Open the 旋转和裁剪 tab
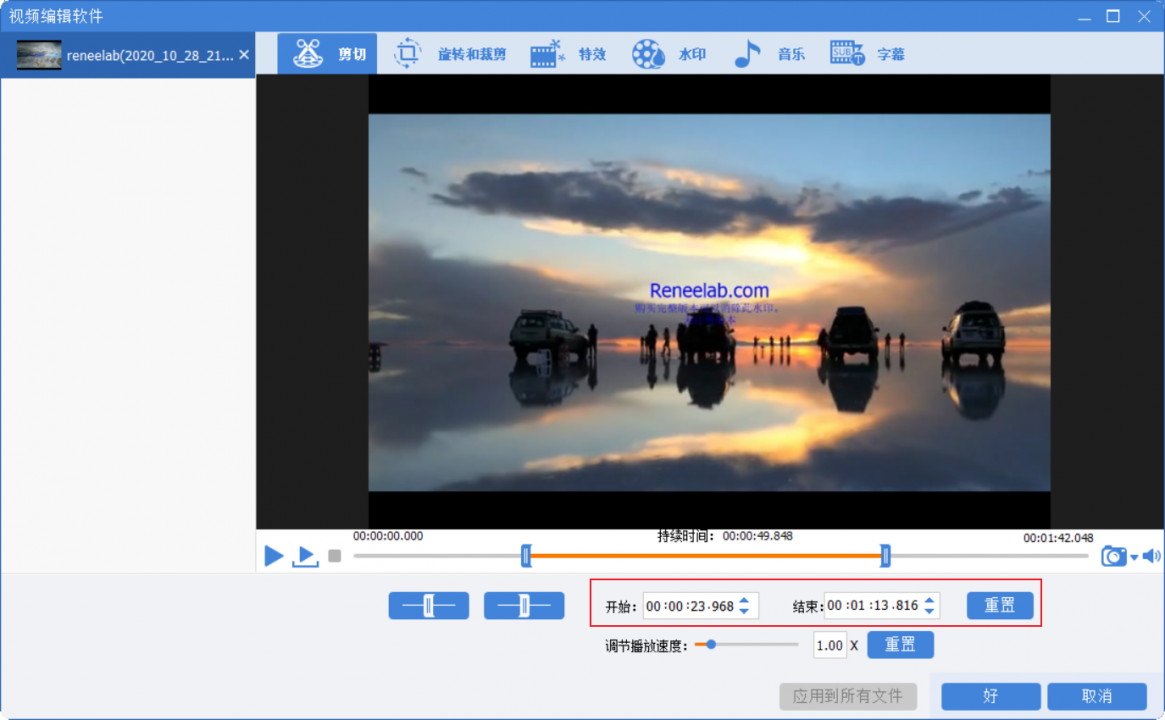 coord(450,54)
